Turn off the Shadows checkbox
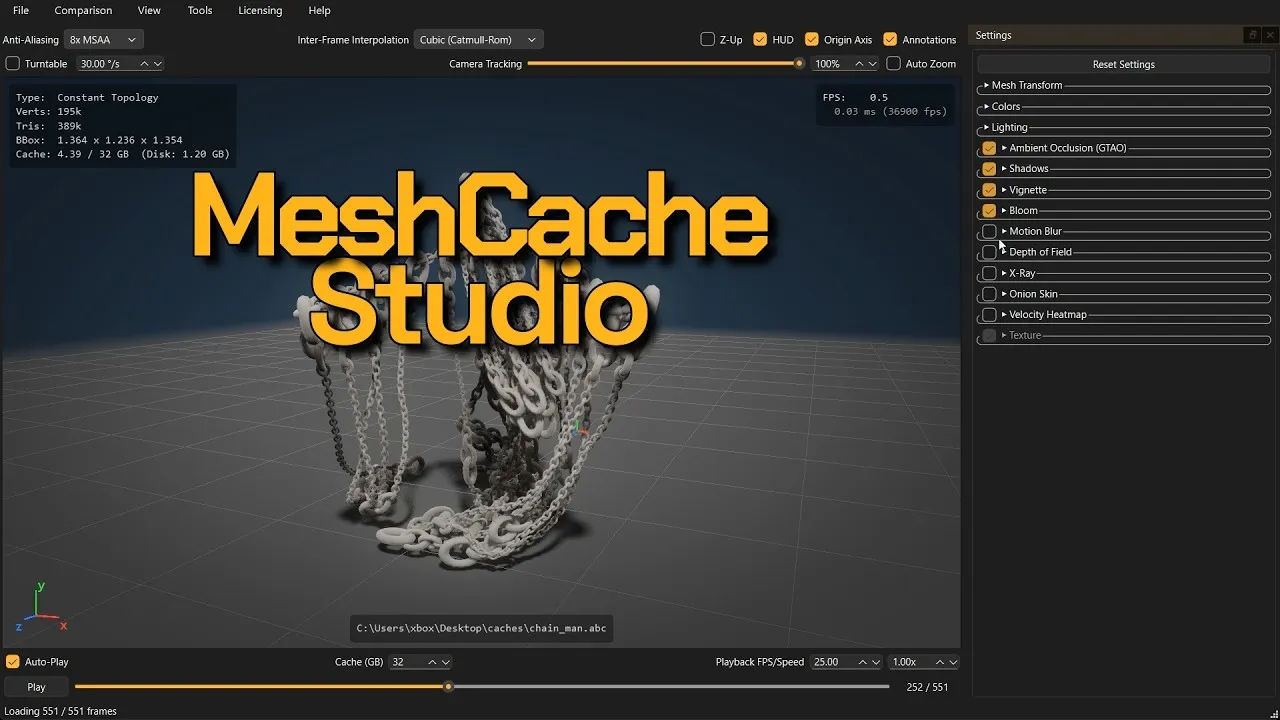 click(989, 169)
